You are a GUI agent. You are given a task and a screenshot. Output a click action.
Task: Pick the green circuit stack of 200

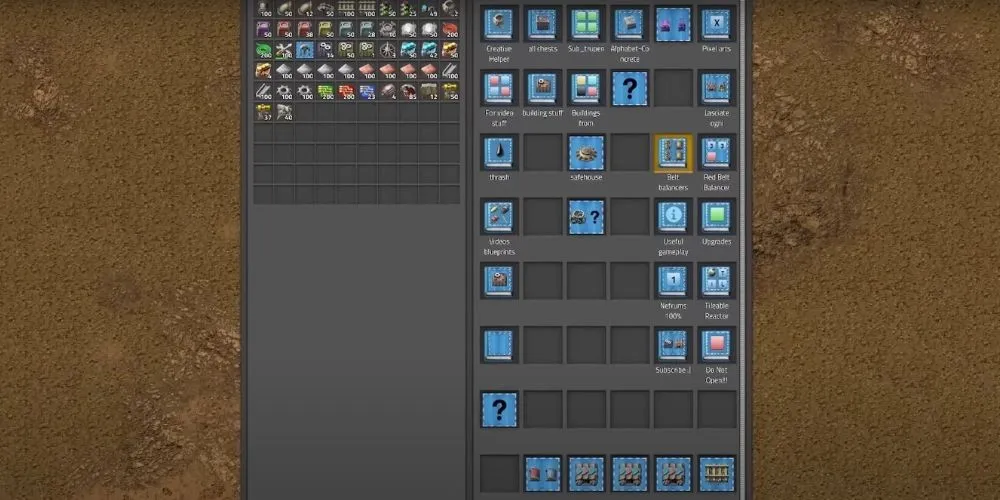coord(325,91)
